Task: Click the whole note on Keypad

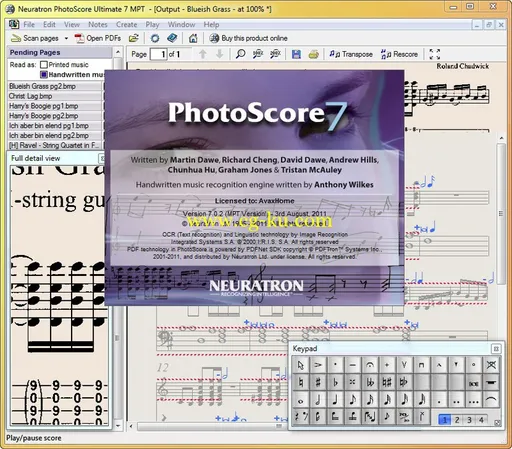Action: [x=300, y=400]
